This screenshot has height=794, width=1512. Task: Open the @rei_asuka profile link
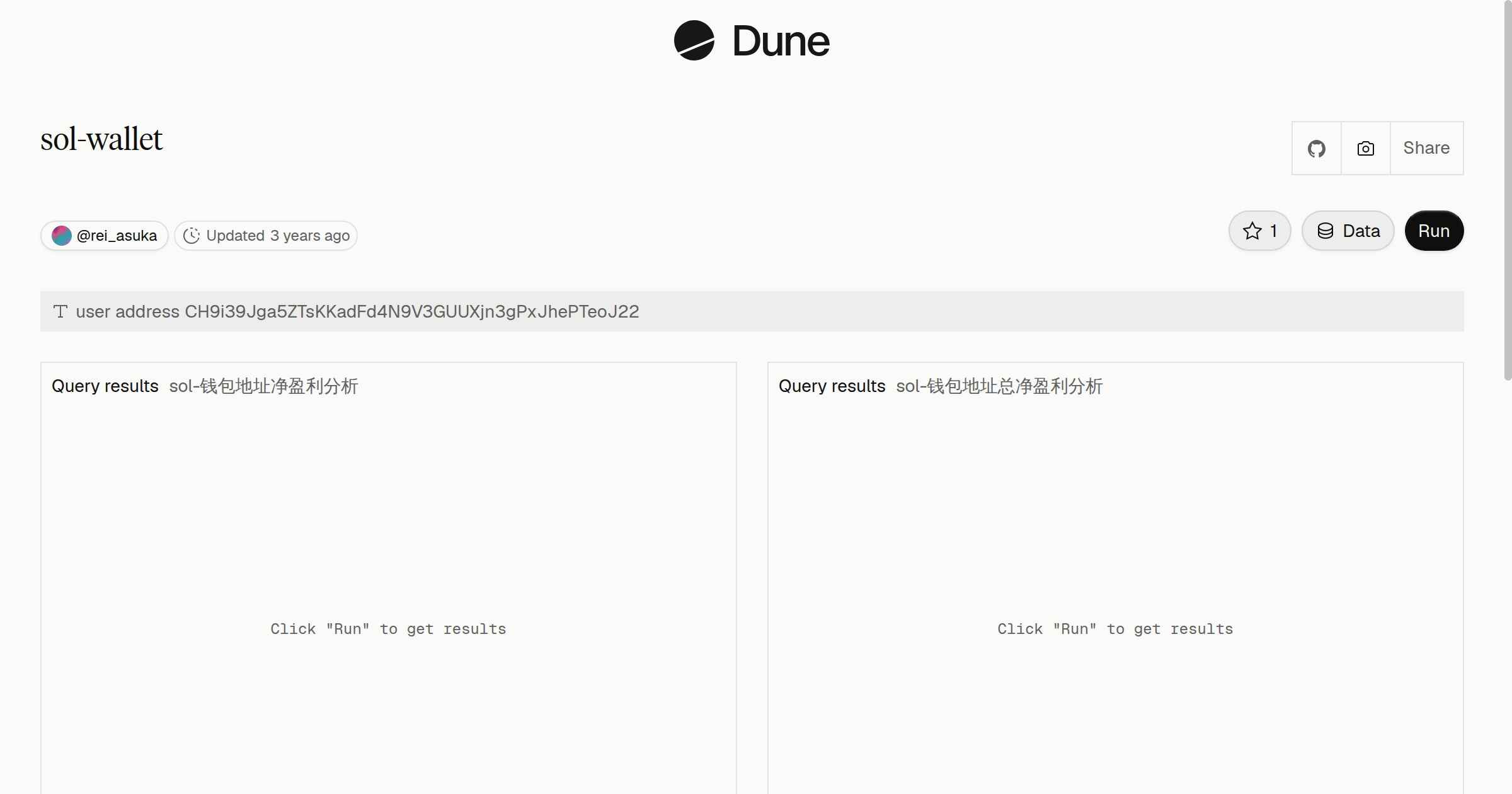point(105,236)
